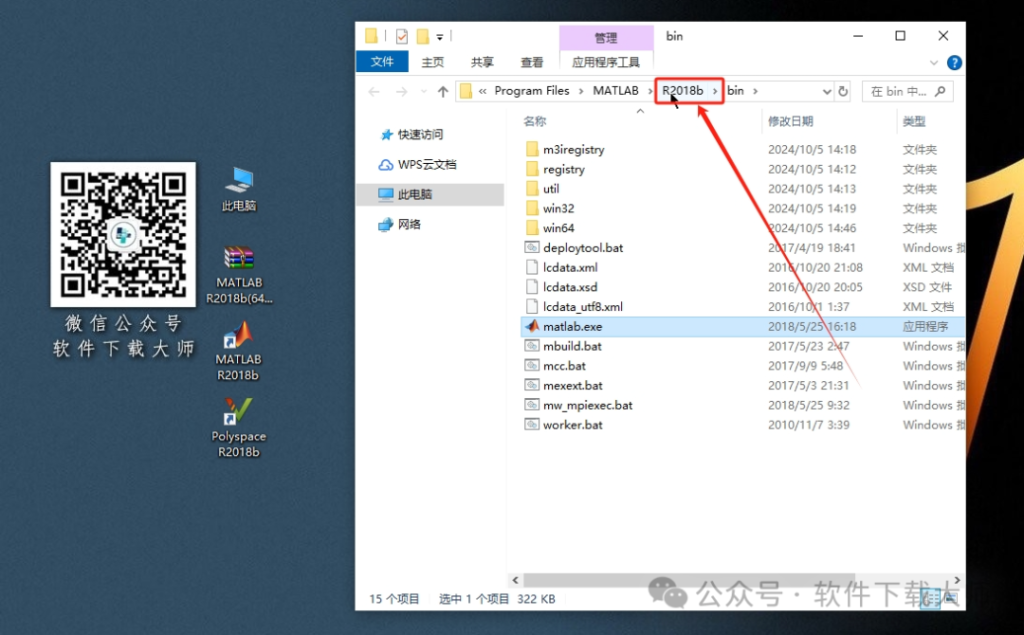Select deploytool.bat in the file list
1024x635 pixels.
click(x=577, y=247)
